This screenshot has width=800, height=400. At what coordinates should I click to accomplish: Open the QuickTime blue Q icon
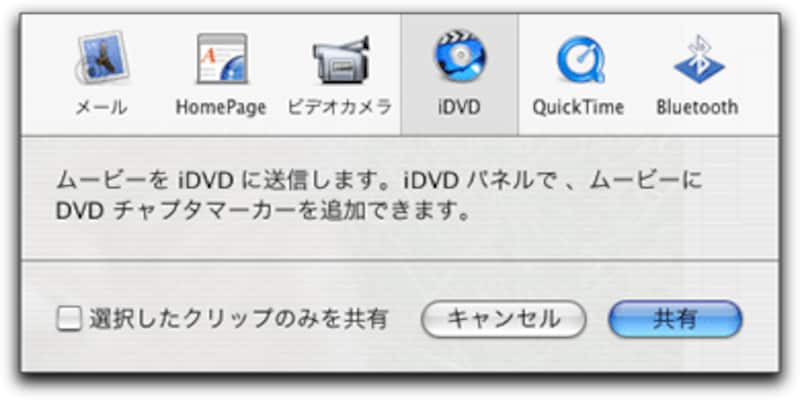coord(581,59)
